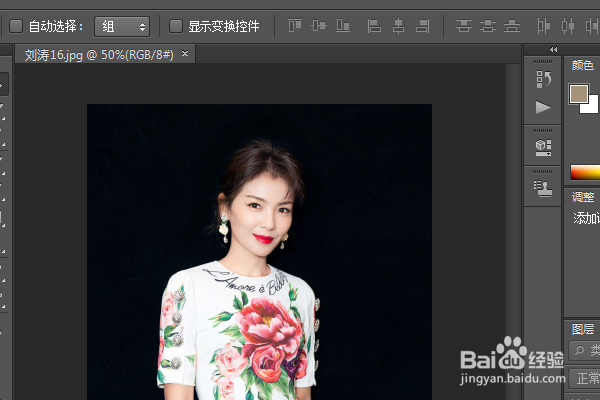Click the white background color swatch
Image resolution: width=600 pixels, height=400 pixels.
[x=592, y=106]
